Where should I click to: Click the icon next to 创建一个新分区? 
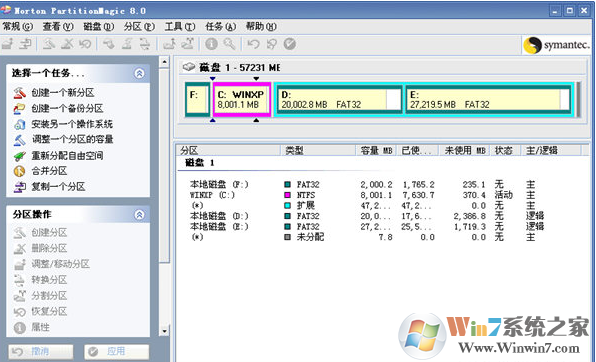coord(19,93)
